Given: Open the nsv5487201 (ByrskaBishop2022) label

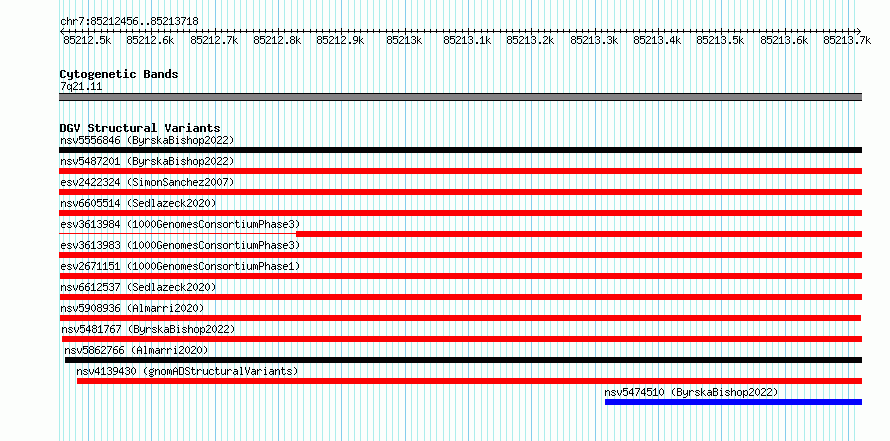Looking at the screenshot, I should click(x=147, y=161).
